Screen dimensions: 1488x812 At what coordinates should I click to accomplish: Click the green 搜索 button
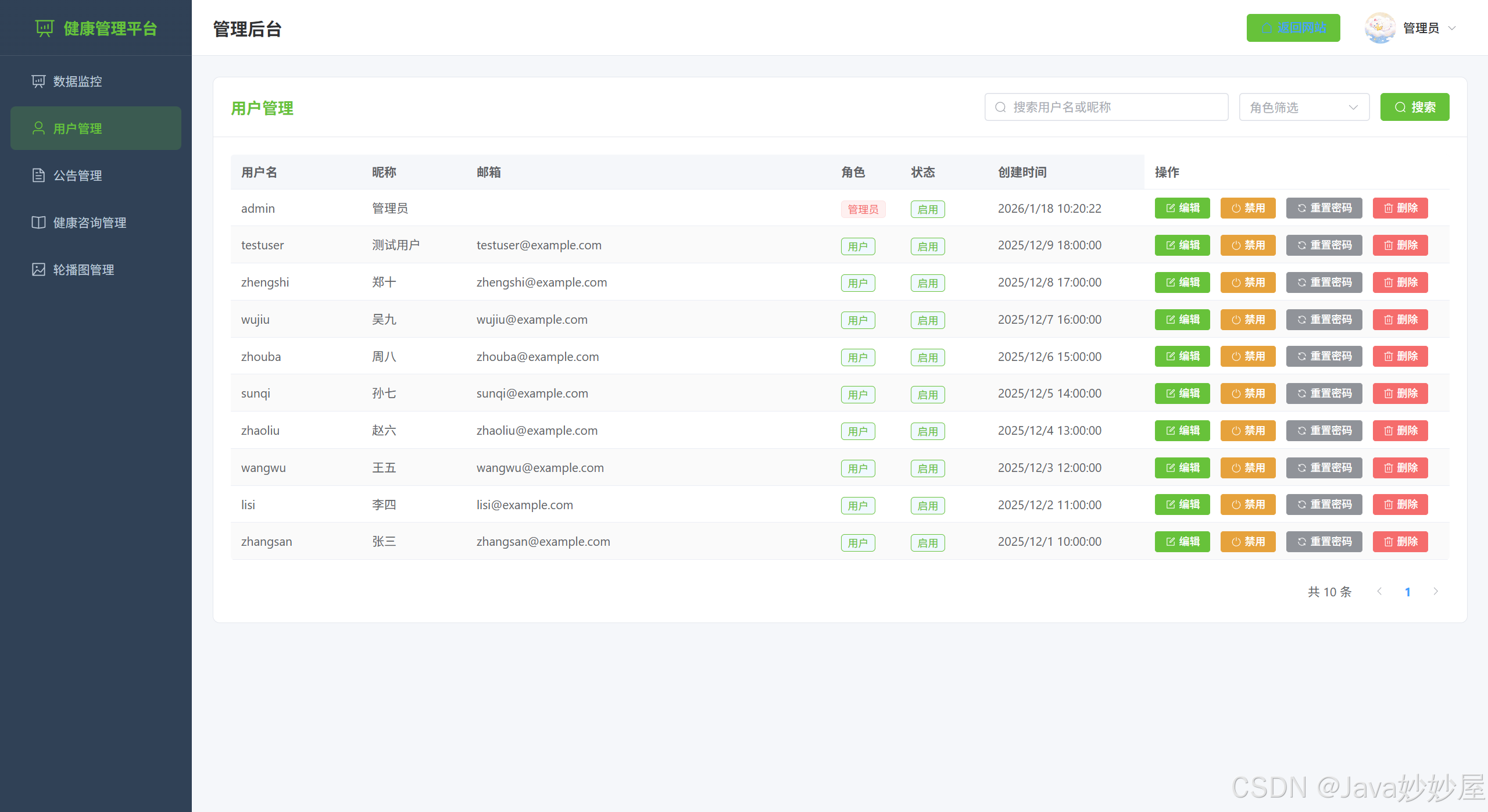point(1414,108)
